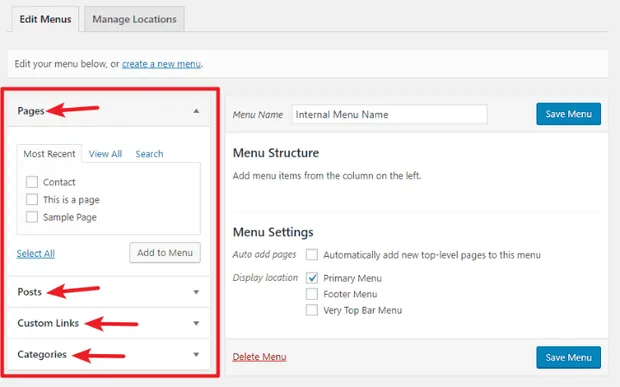Check the Very Top Bar Menu location
Image resolution: width=620 pixels, height=387 pixels.
pos(312,310)
